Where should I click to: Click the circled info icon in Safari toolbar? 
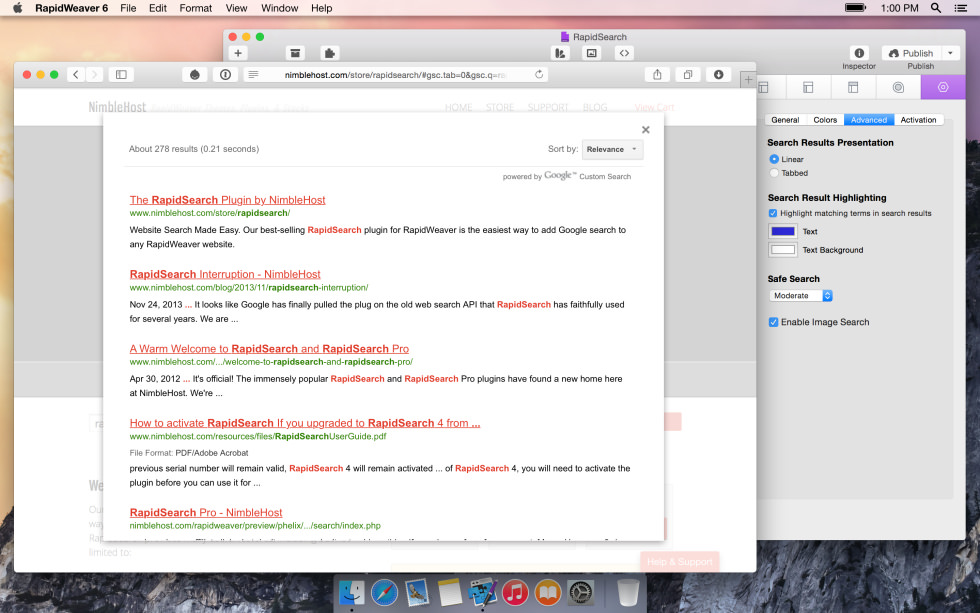click(x=226, y=74)
